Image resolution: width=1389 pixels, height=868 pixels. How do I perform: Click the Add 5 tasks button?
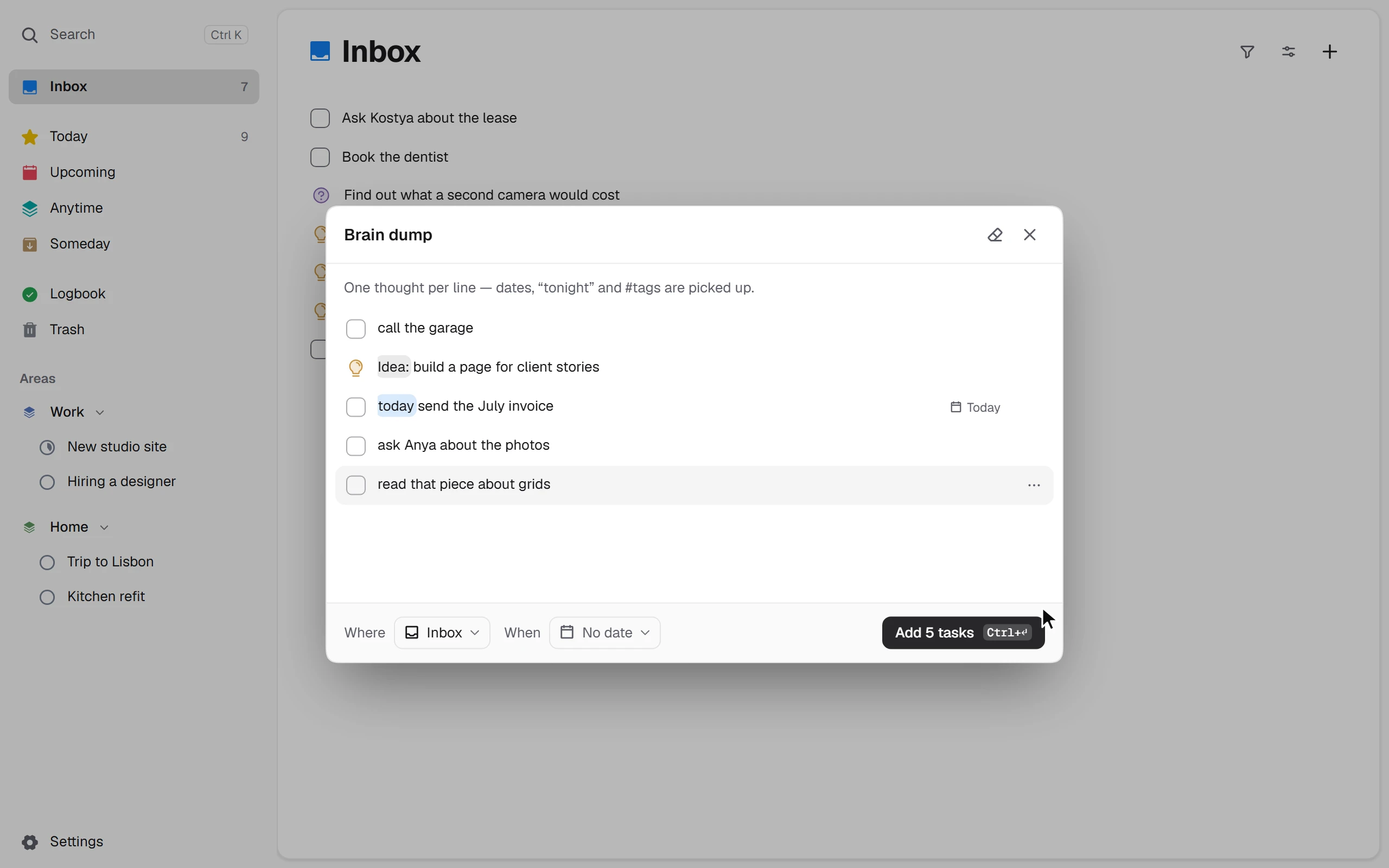(x=963, y=633)
